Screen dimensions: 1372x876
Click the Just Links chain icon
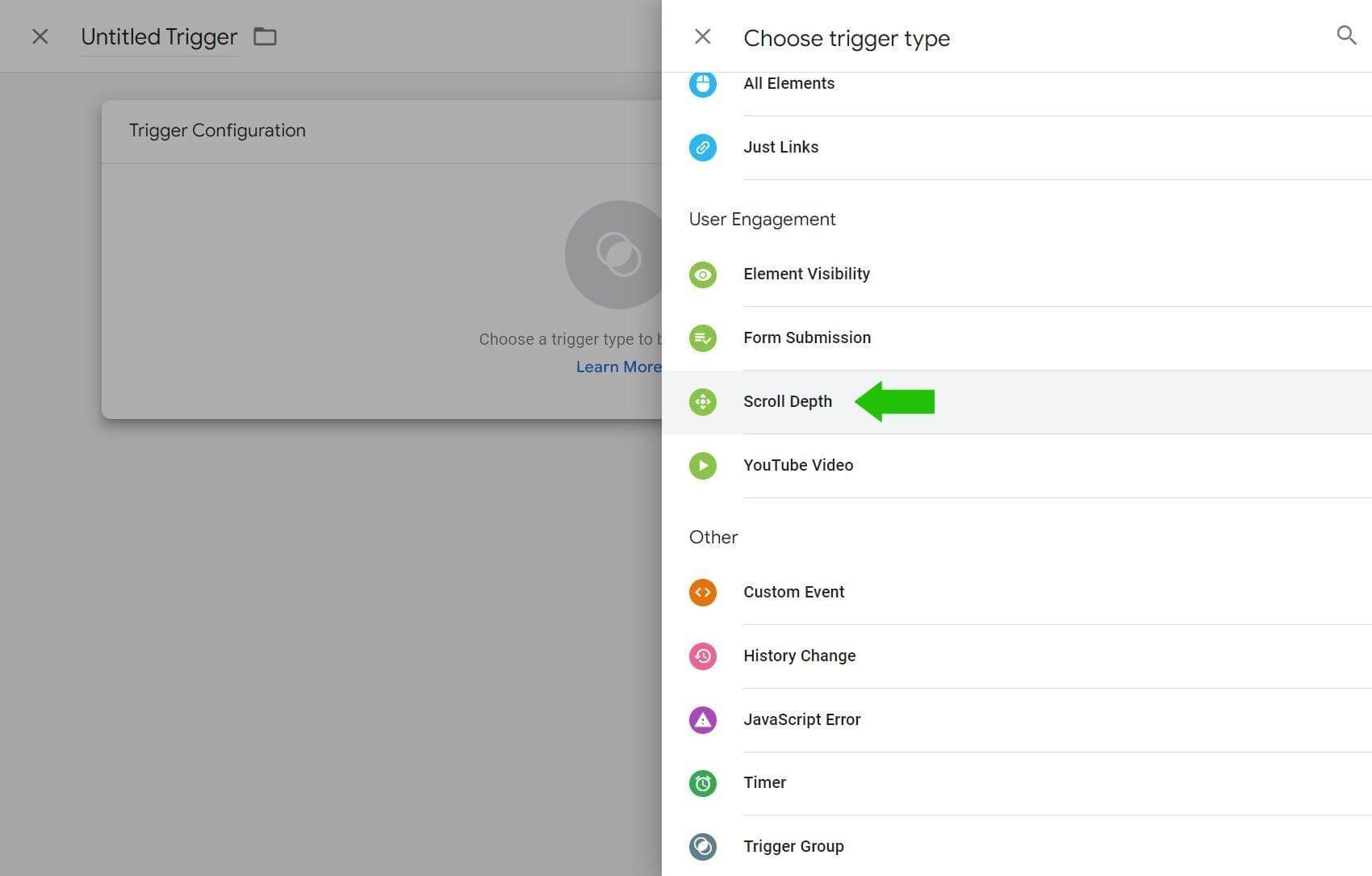(703, 147)
